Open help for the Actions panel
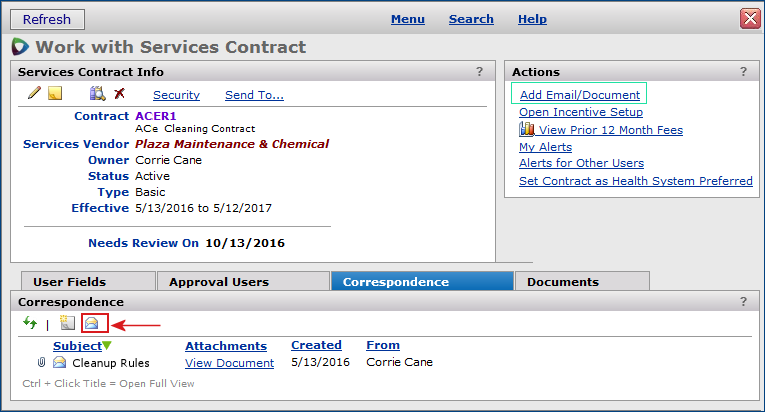 pos(742,72)
